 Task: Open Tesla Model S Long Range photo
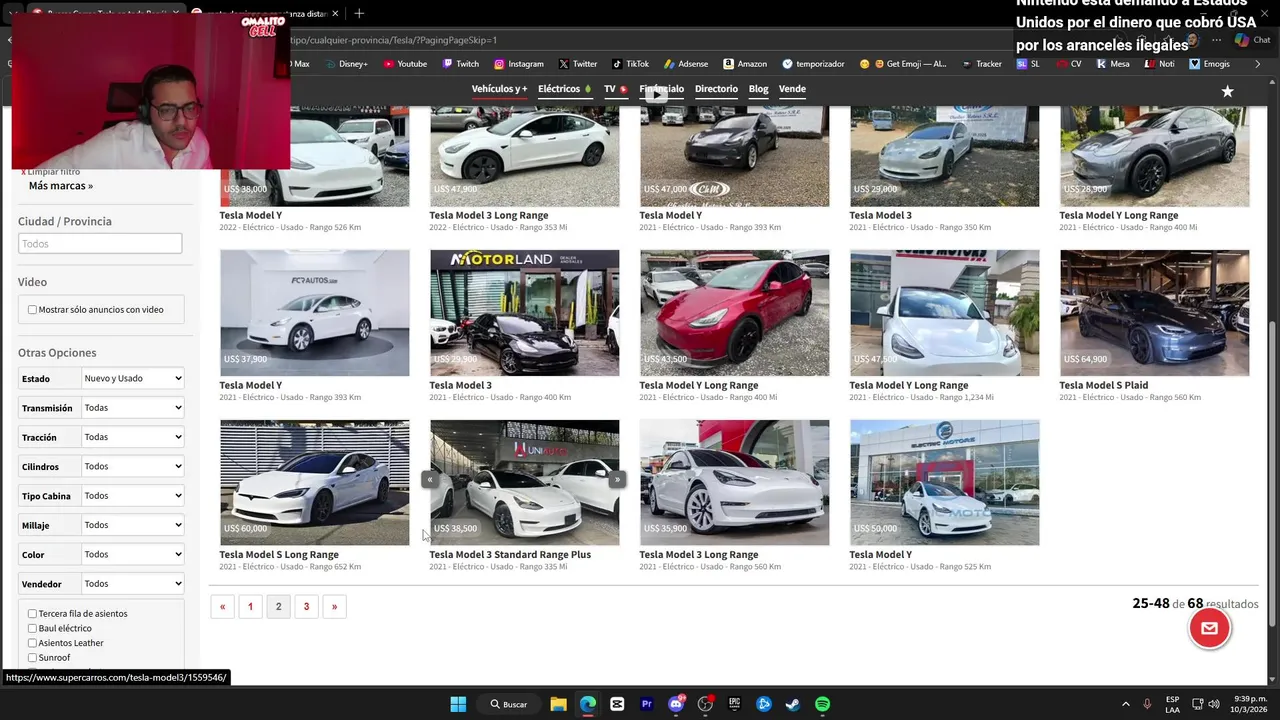pos(314,483)
